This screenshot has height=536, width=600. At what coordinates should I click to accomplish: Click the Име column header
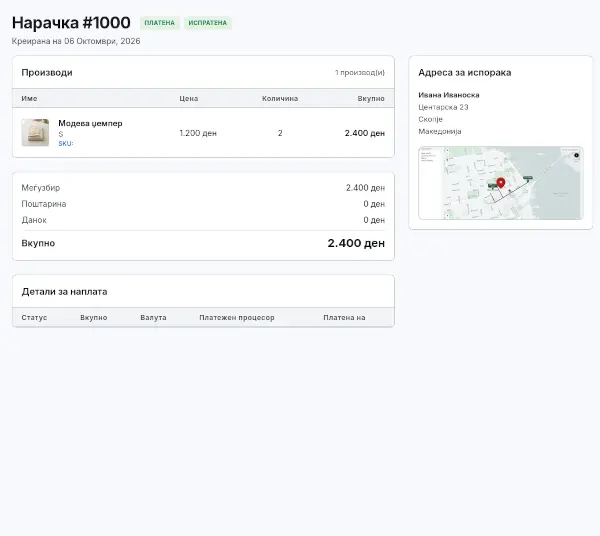click(29, 98)
